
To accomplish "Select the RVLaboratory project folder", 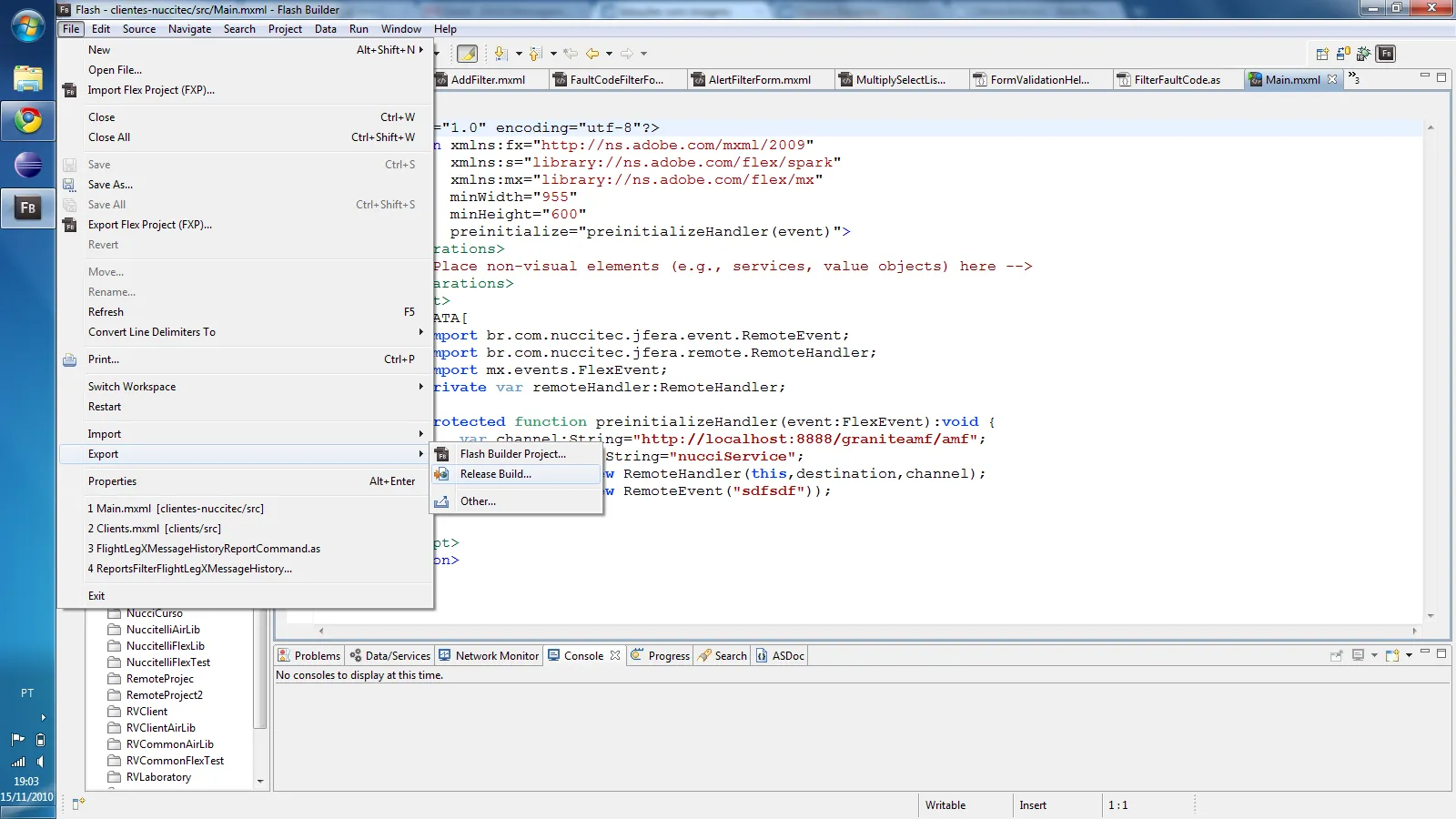I will tap(158, 777).
